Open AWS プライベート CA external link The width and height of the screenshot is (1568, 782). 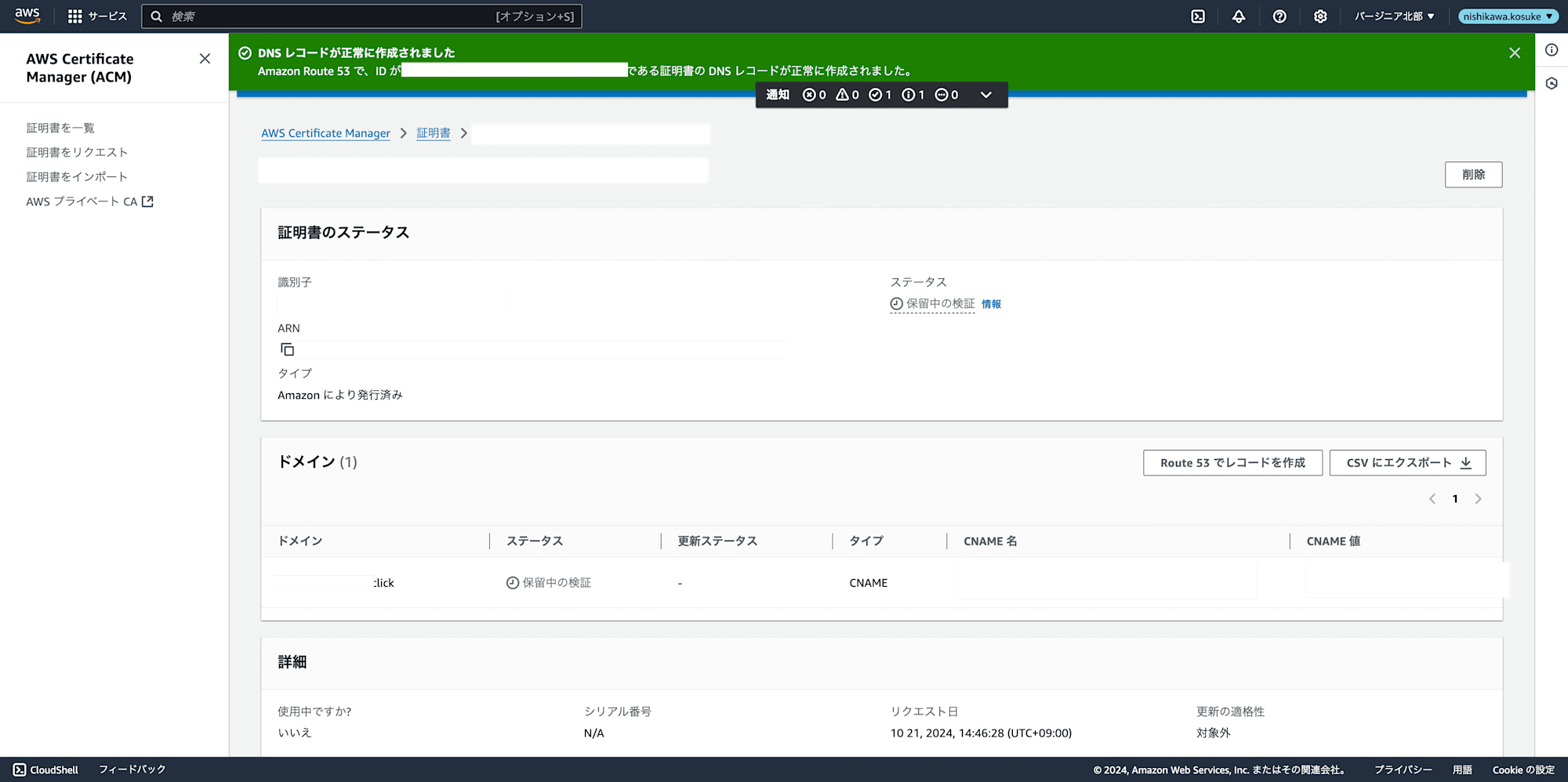[89, 201]
